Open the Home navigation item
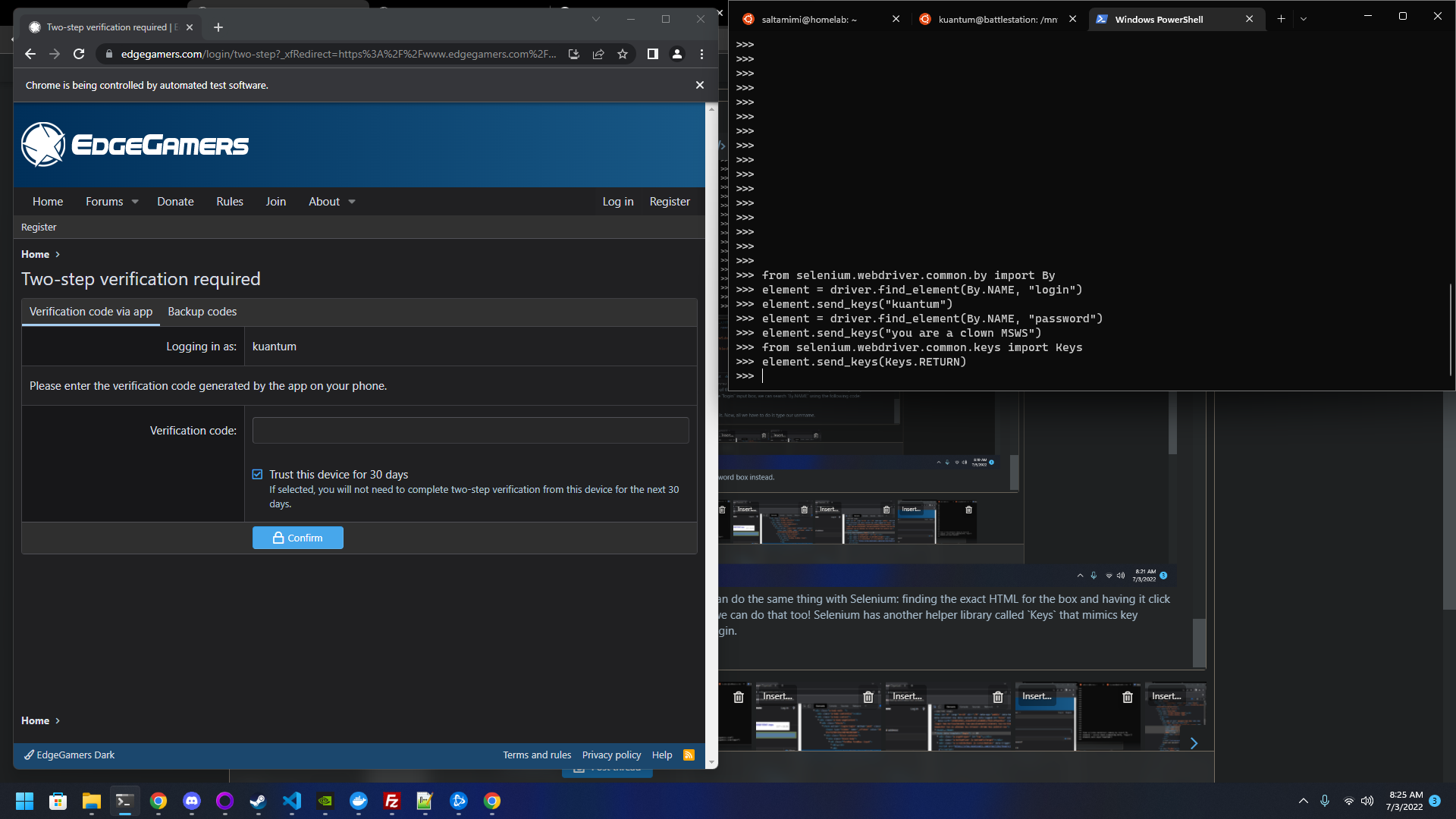1456x819 pixels. click(x=48, y=202)
